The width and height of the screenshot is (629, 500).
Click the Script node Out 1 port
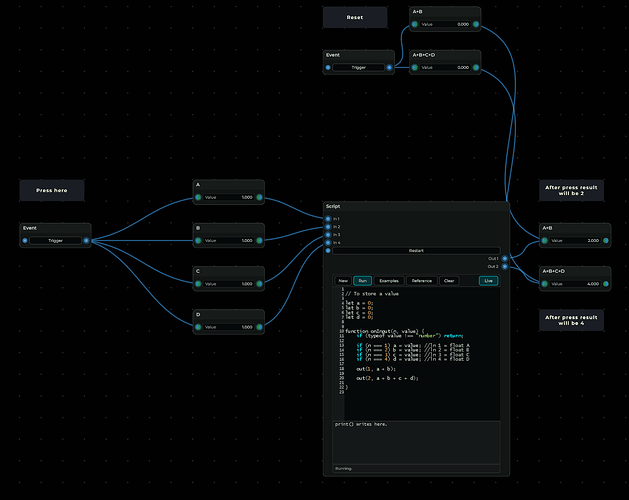(x=505, y=258)
